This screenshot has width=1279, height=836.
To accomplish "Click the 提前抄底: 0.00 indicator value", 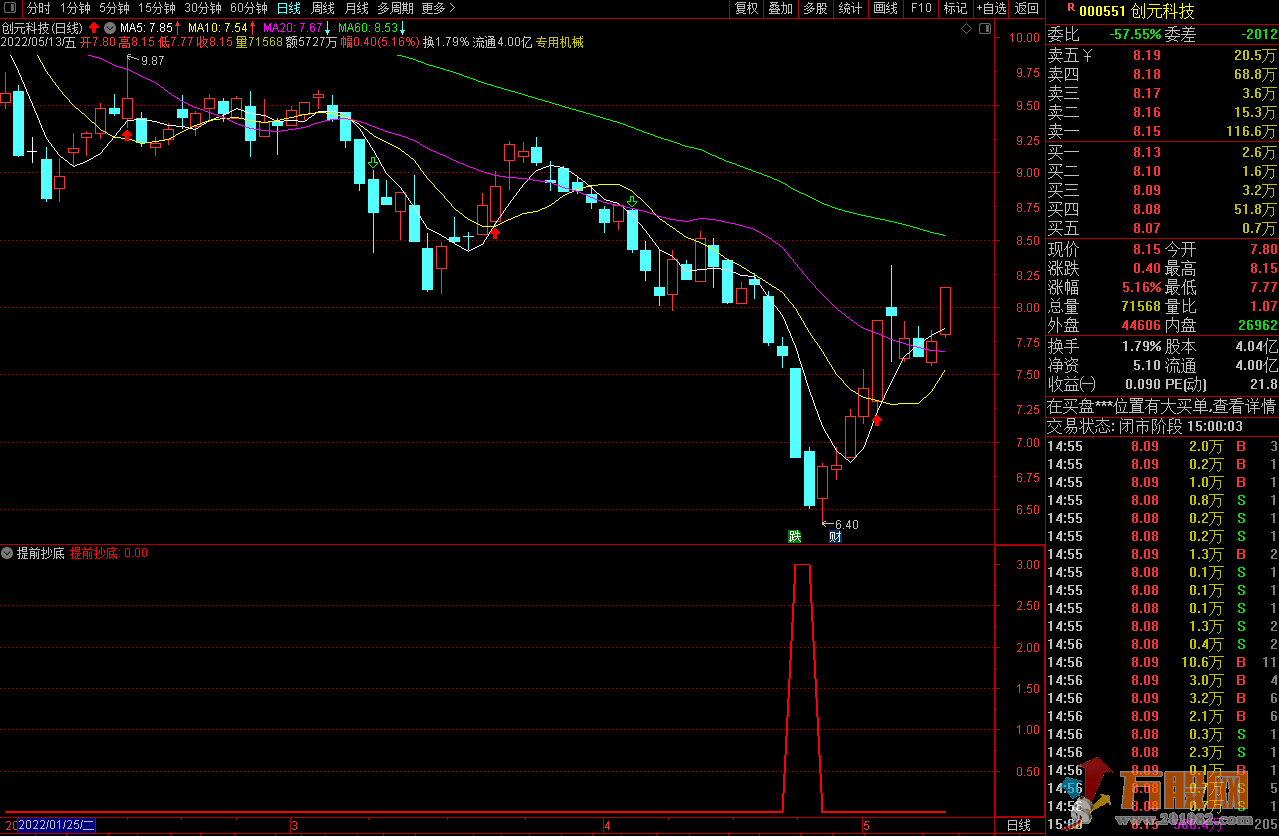I will coord(108,553).
